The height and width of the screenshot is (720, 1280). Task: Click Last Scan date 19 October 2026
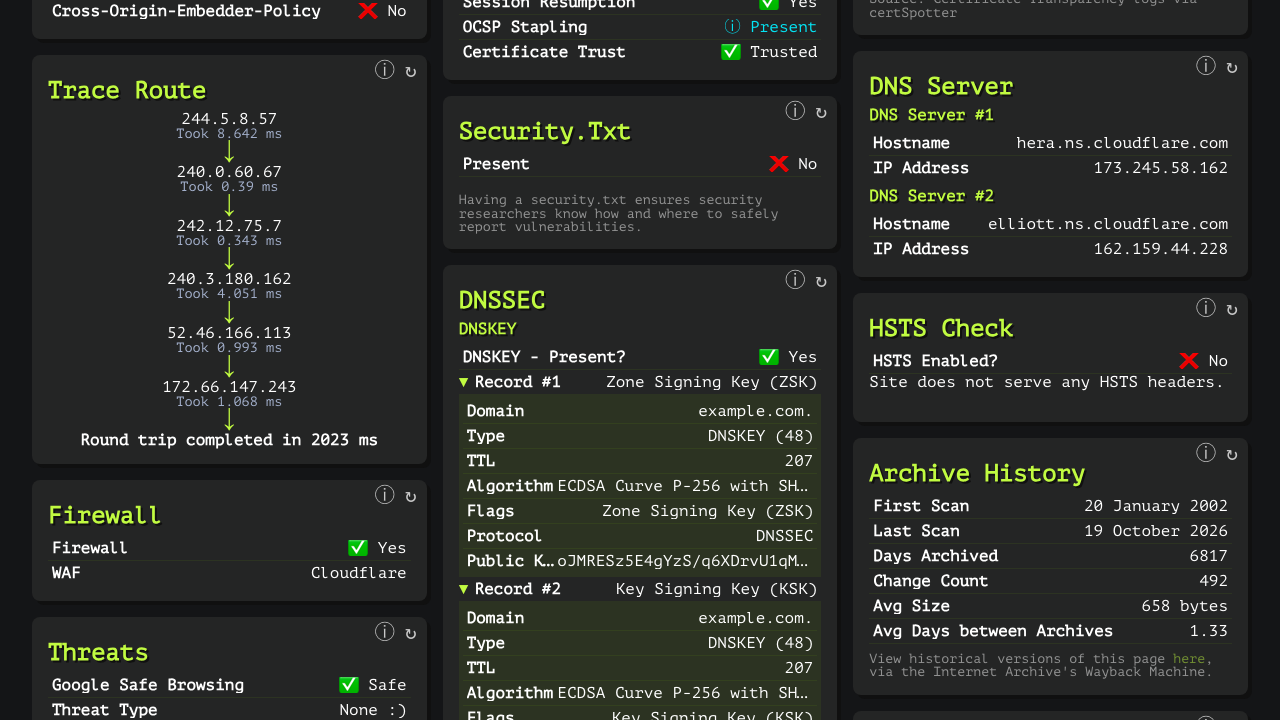[x=1156, y=531]
